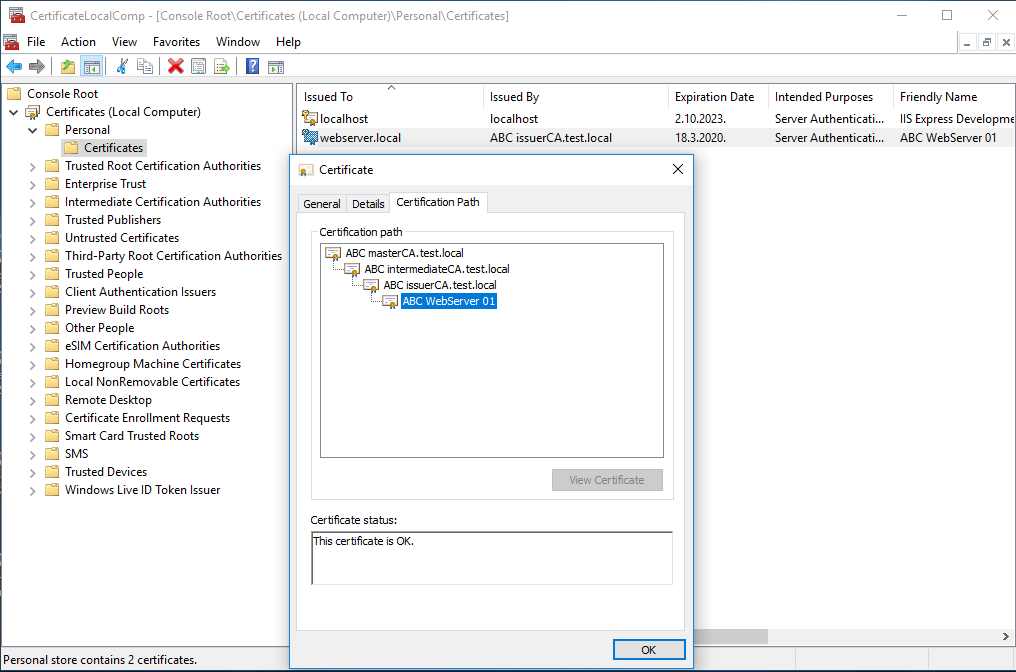Click the Export List toolbar icon
Viewport: 1016px width, 672px height.
coord(222,66)
